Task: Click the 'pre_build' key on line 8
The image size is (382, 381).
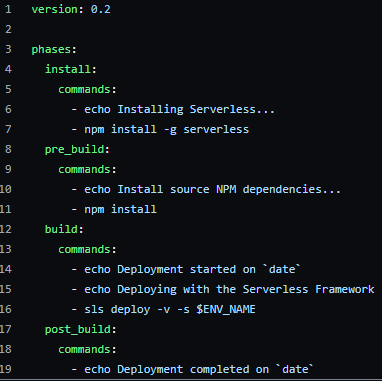Action: click(x=74, y=149)
